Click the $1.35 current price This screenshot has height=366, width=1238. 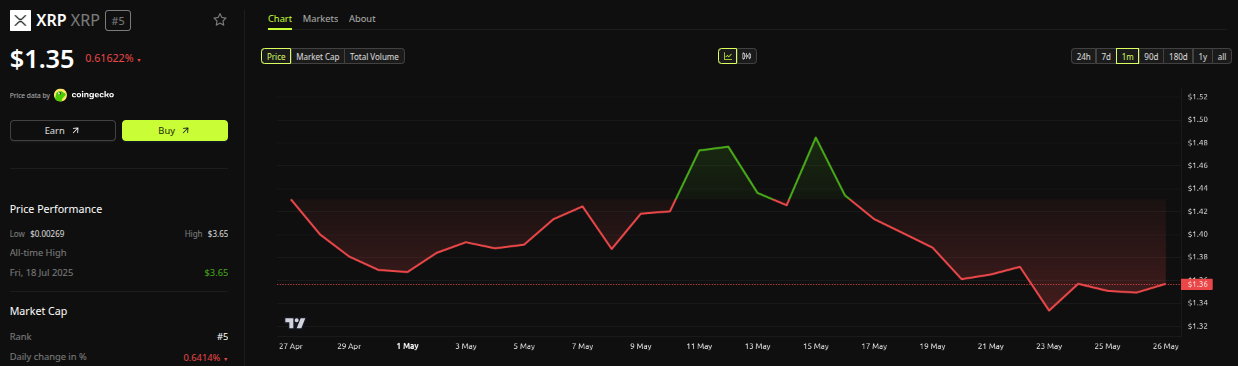point(42,59)
